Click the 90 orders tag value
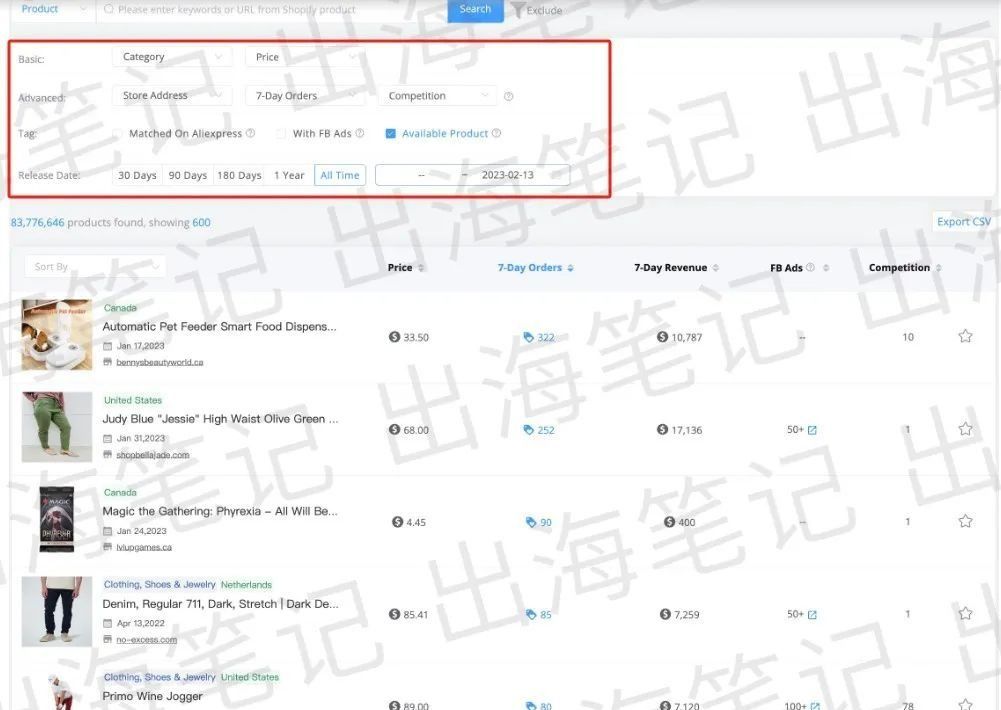This screenshot has width=1001, height=710. 545,522
